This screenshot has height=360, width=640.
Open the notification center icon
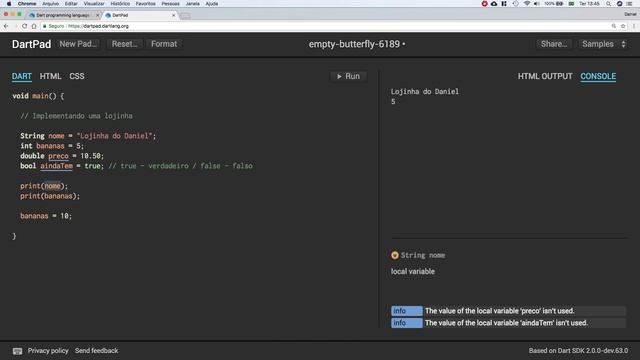630,4
